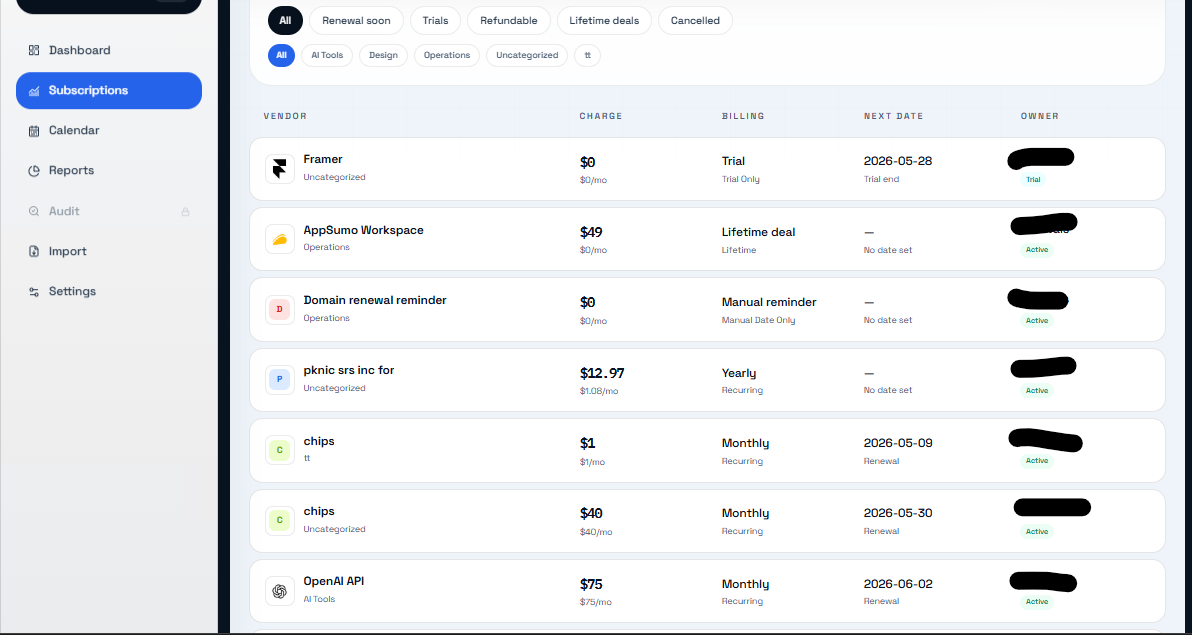Viewport: 1192px width, 635px height.
Task: Select the blue All category filter
Action: (281, 55)
